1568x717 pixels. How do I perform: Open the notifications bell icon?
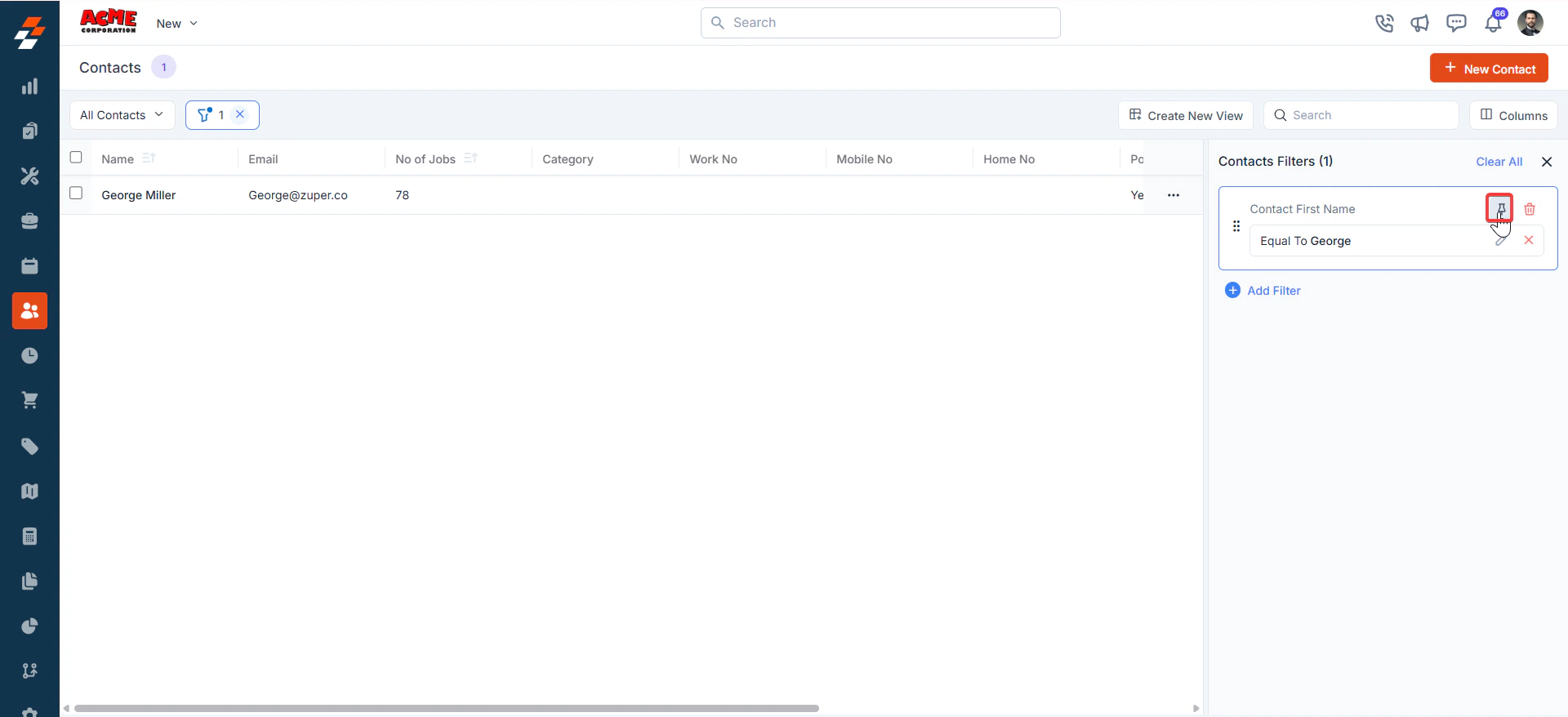tap(1494, 22)
